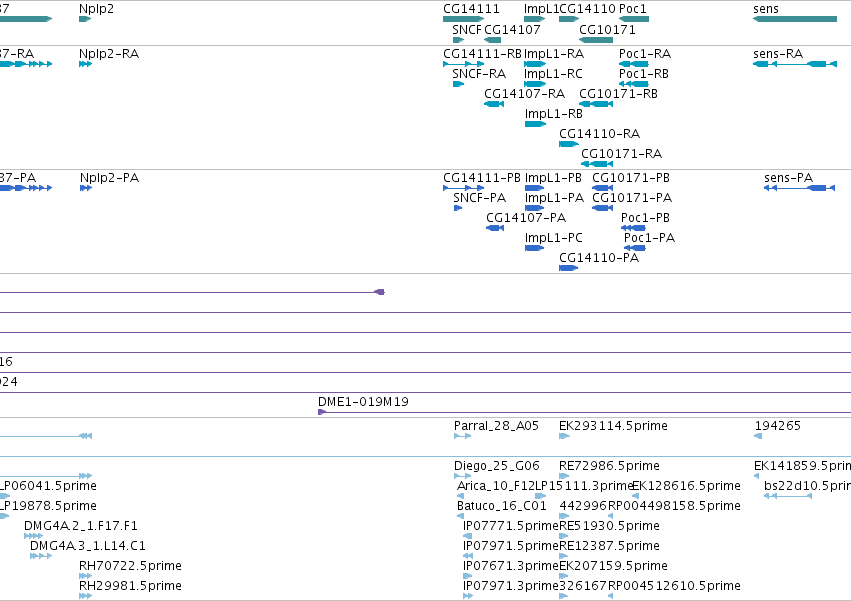
Task: Click the CG14111-RB transcript label
Action: 482,54
